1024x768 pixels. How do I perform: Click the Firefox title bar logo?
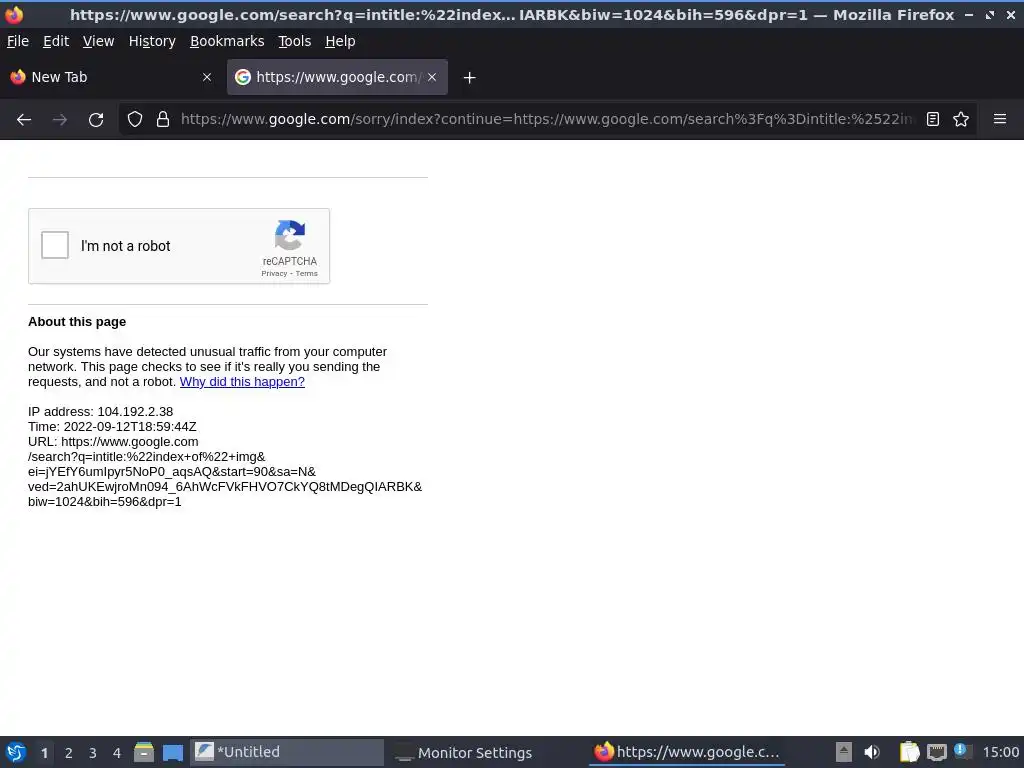(x=14, y=14)
